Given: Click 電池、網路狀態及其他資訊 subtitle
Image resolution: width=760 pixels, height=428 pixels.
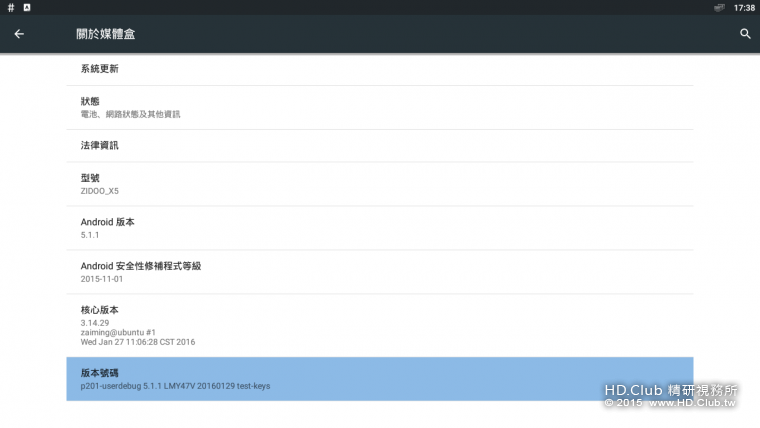Looking at the screenshot, I should (x=130, y=114).
